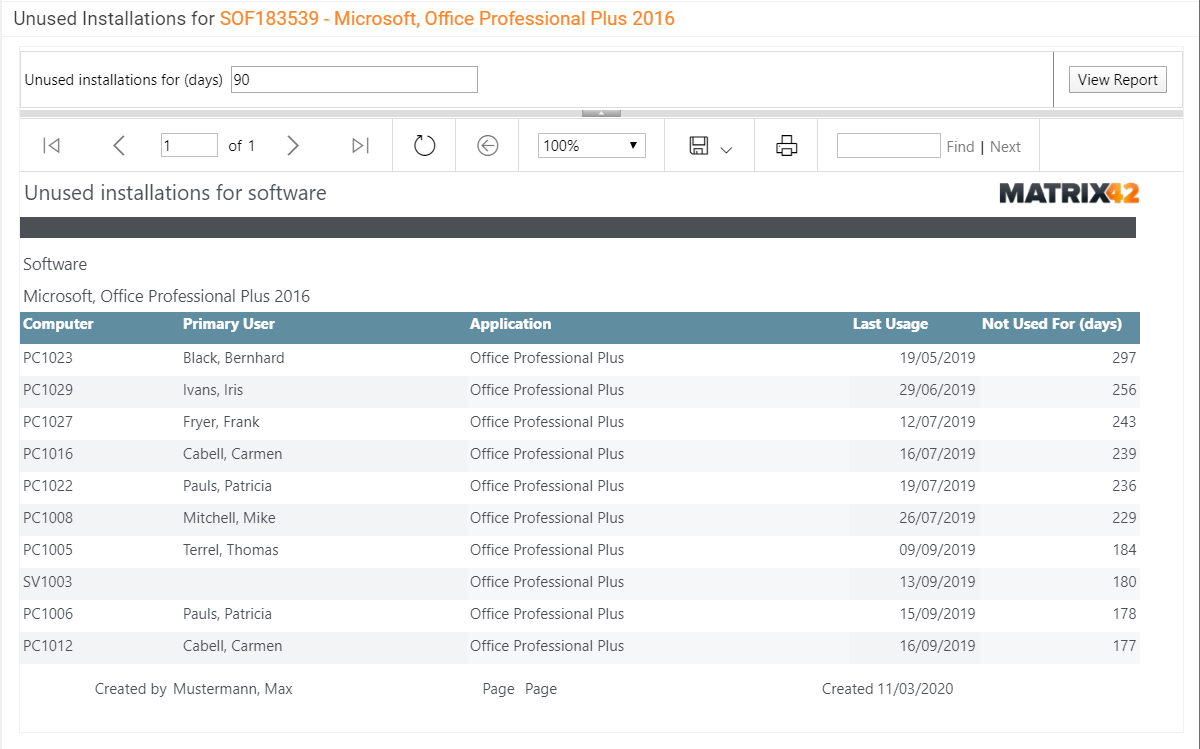This screenshot has height=749, width=1200.
Task: Print the report using the printer icon
Action: click(x=787, y=146)
